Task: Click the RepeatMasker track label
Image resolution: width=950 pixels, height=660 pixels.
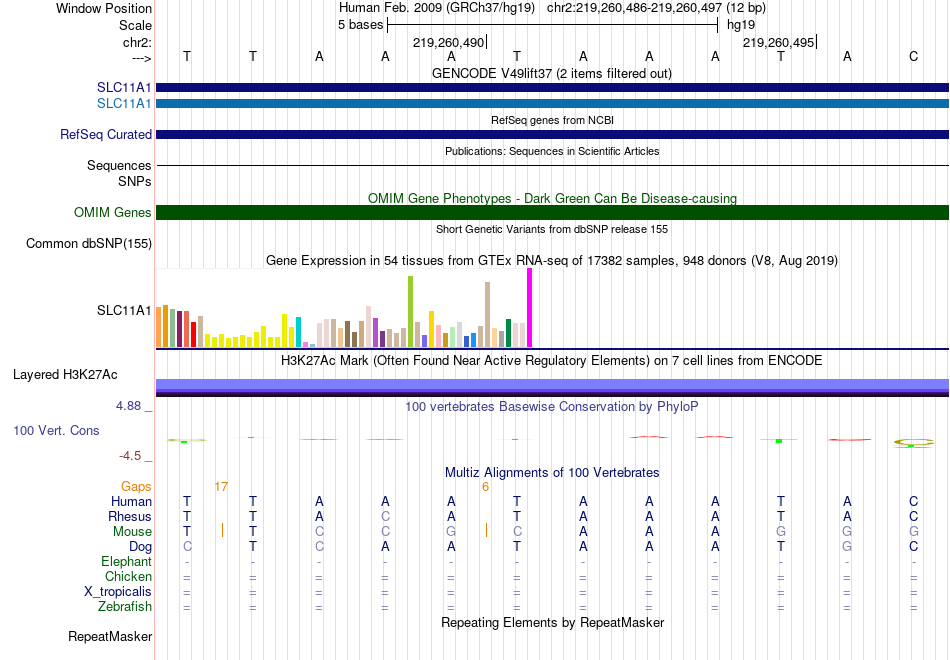Action: point(110,636)
